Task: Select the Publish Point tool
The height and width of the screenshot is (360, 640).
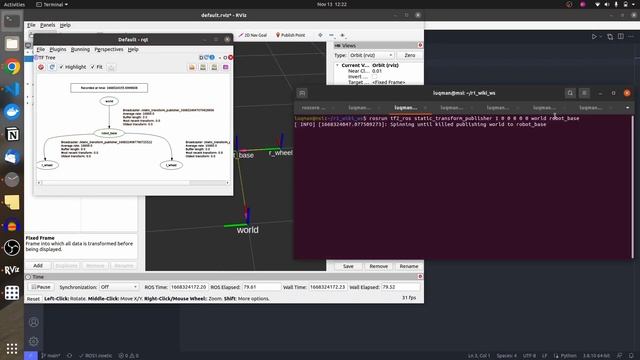Action: [291, 35]
